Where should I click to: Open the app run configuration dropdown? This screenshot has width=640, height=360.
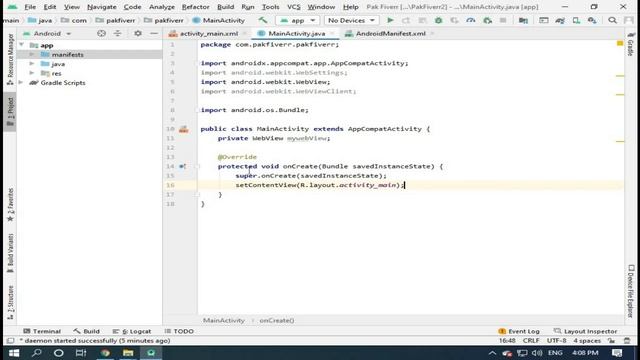(298, 20)
